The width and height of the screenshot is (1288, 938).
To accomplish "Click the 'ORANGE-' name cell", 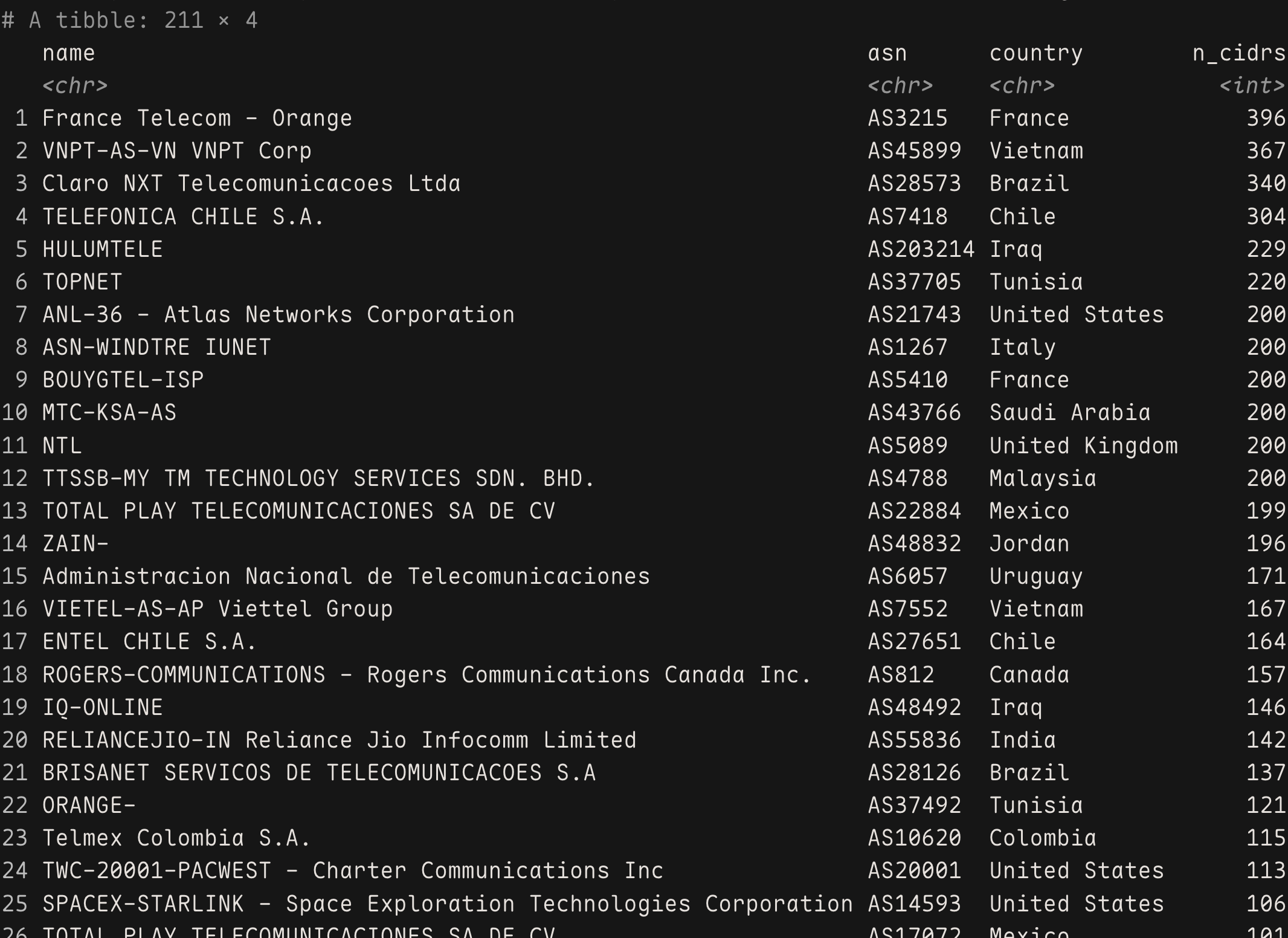I will (89, 805).
